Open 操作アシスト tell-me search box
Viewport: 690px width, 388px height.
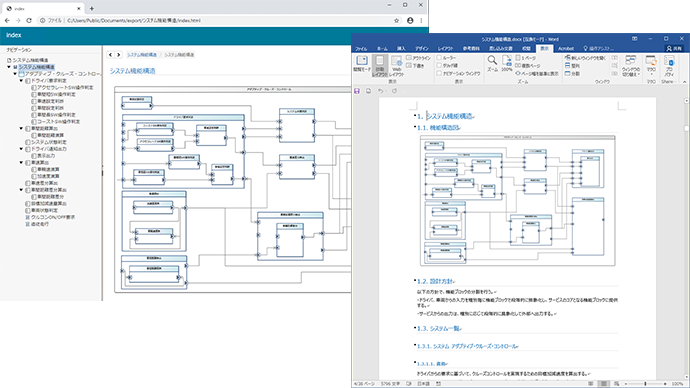click(x=598, y=48)
